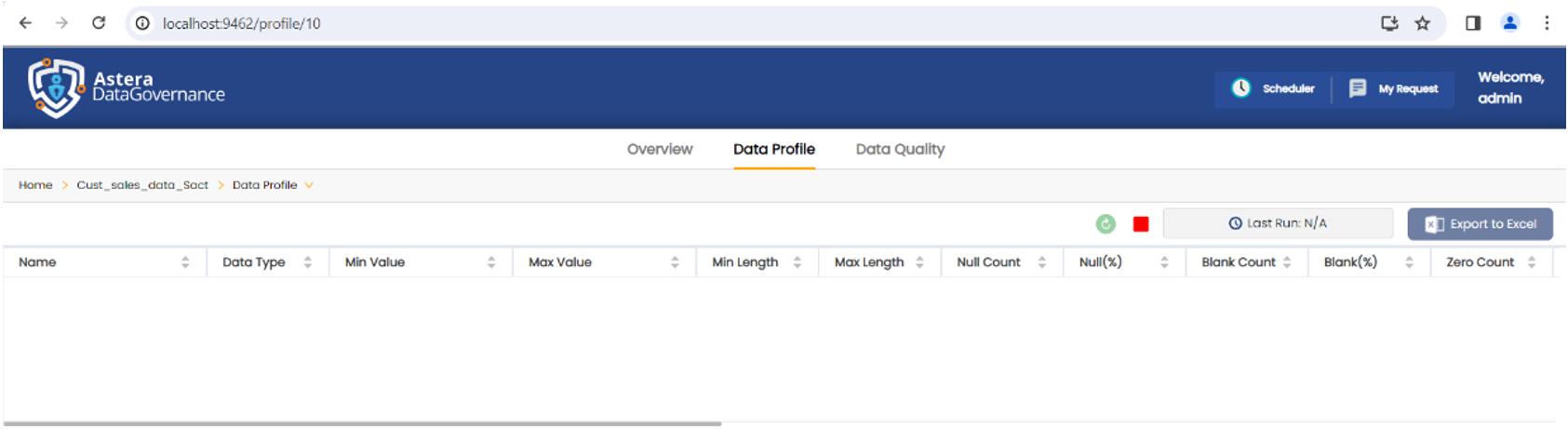This screenshot has width=1568, height=429.
Task: Click Export to Excel button
Action: [1480, 224]
